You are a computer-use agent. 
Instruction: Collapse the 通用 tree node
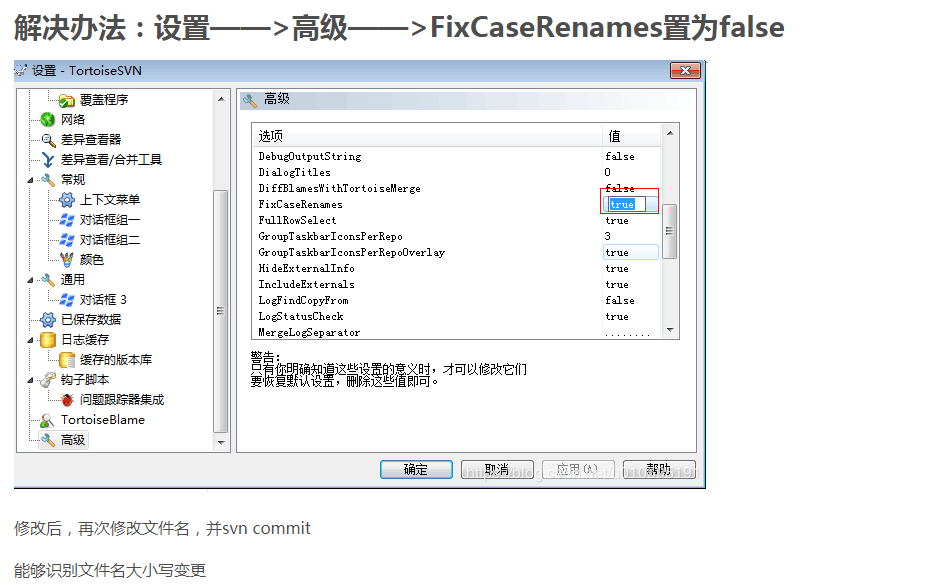[x=30, y=280]
